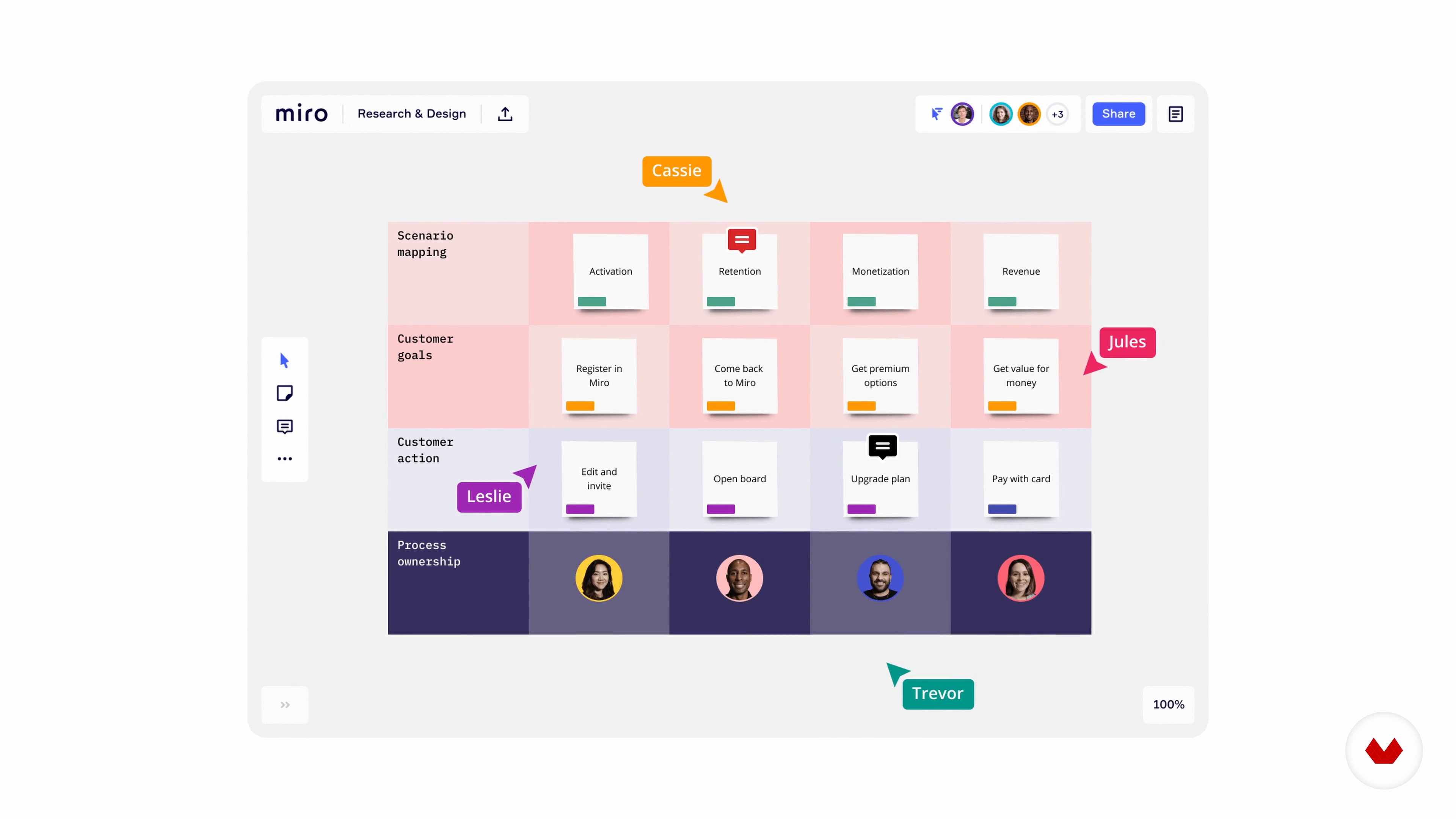Expand the bottom-left double chevron panel
Image resolution: width=1456 pixels, height=819 pixels.
(x=285, y=704)
